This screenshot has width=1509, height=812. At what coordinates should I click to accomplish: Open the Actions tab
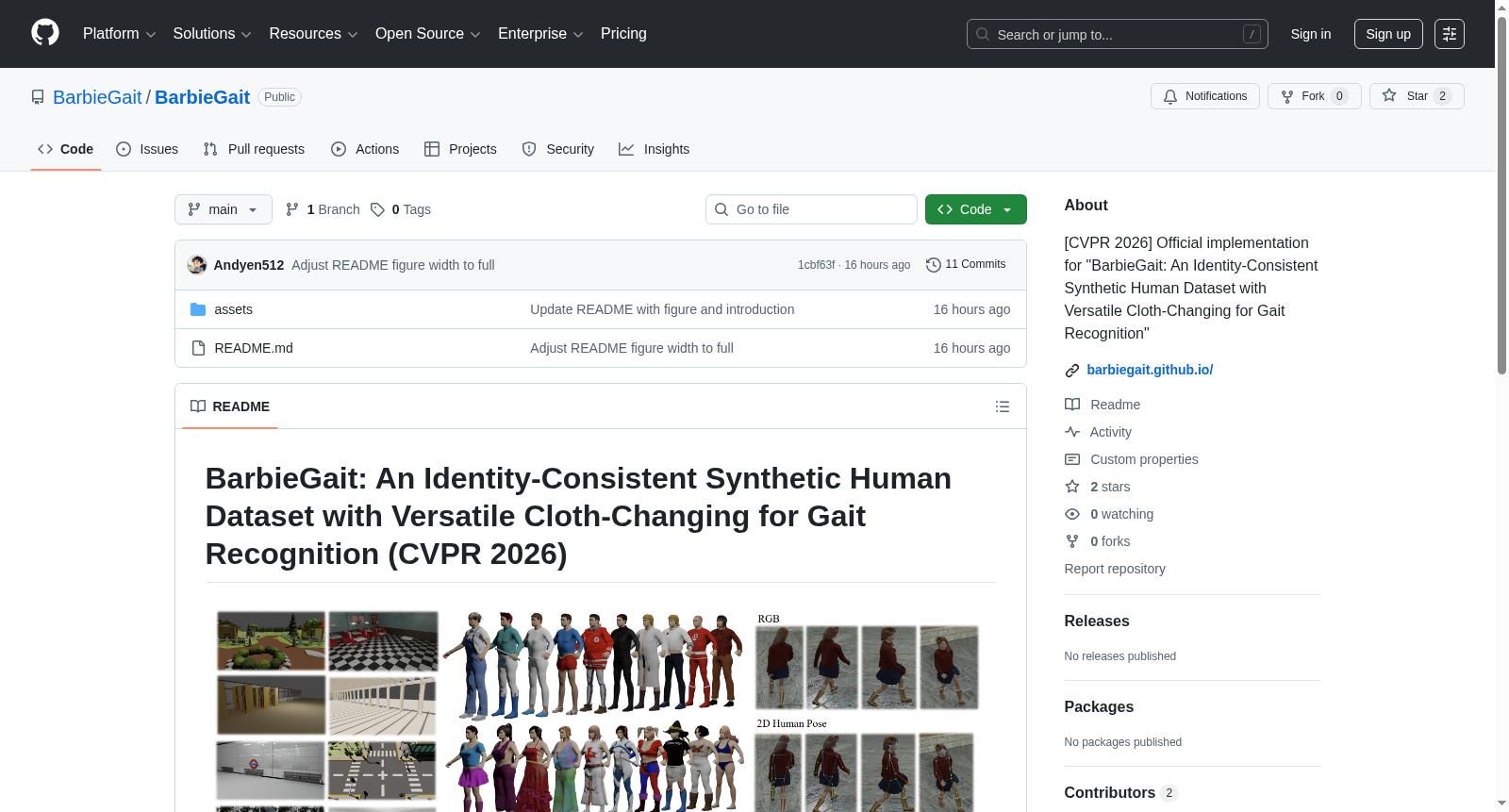click(x=365, y=149)
